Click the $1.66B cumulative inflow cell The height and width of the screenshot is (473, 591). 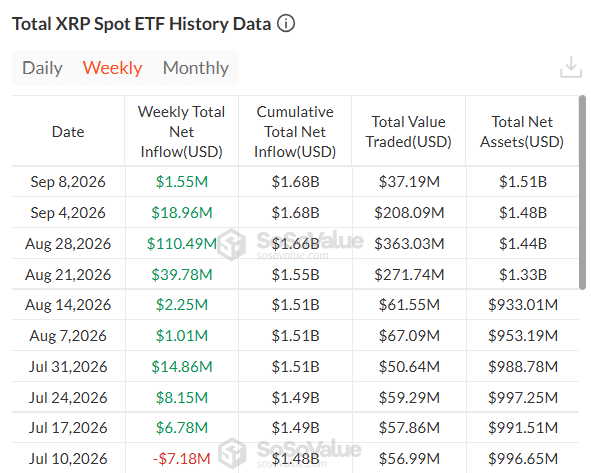click(x=296, y=243)
